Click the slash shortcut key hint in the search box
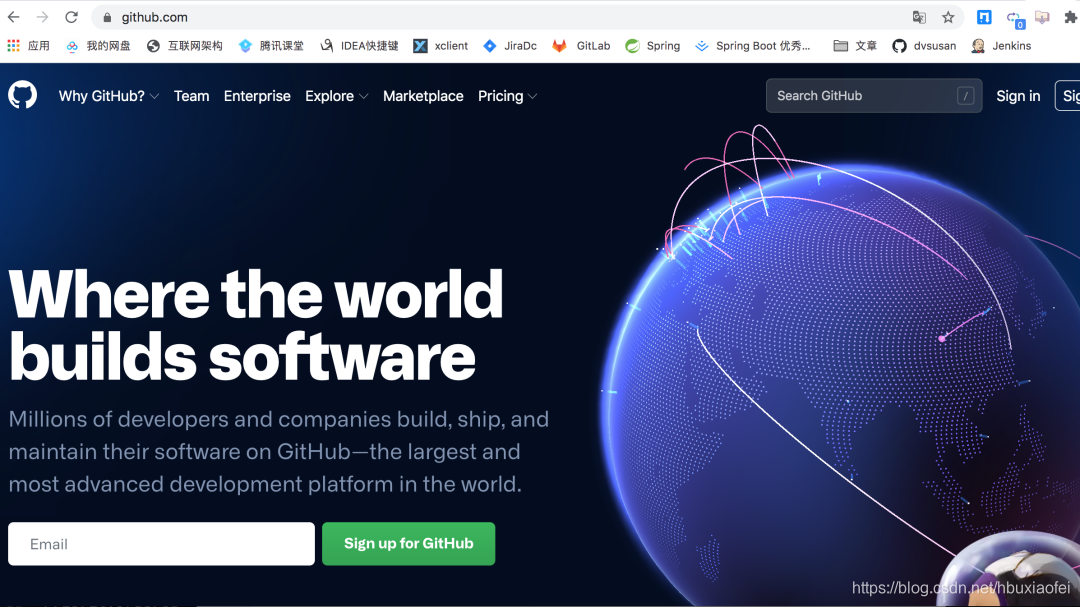1080x607 pixels. point(965,96)
